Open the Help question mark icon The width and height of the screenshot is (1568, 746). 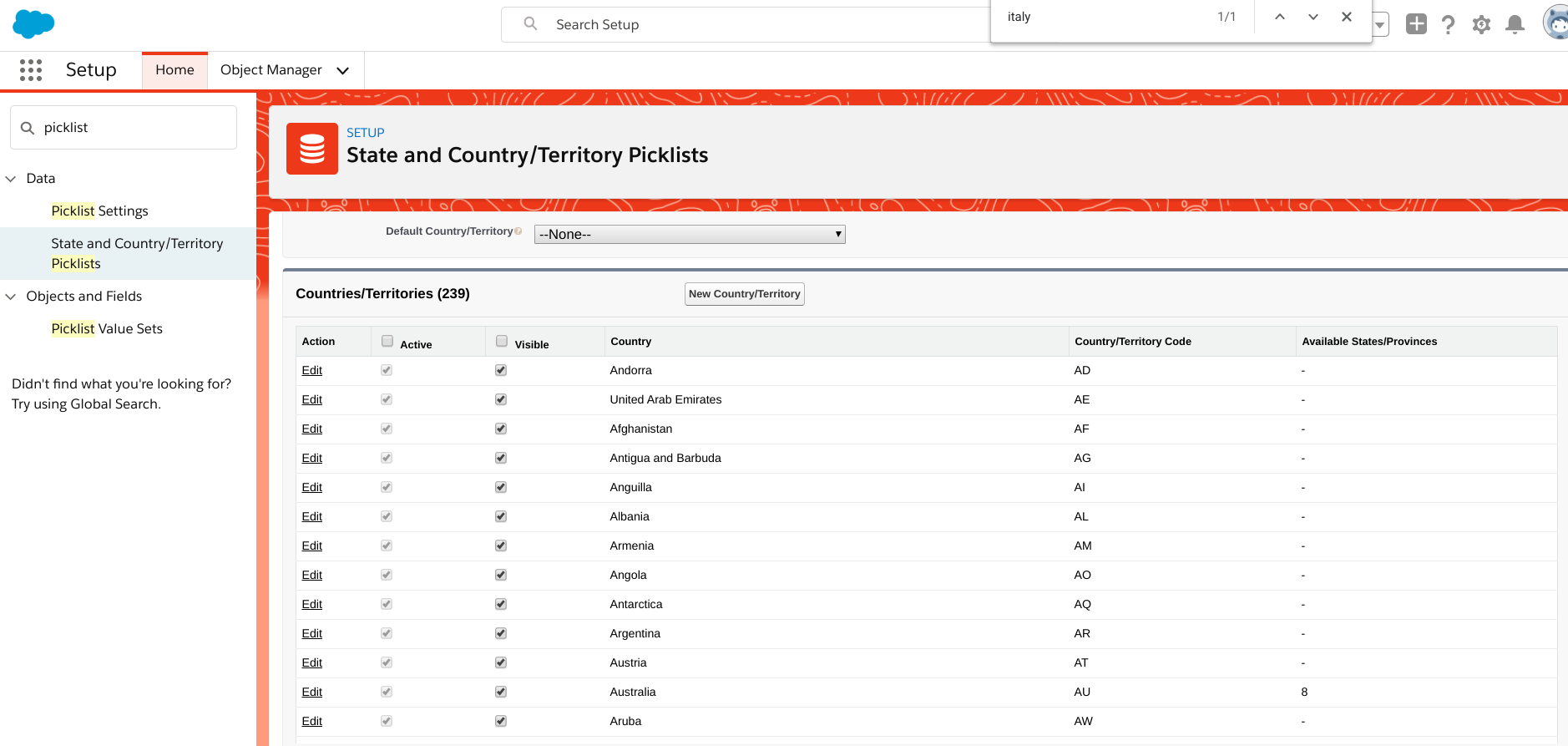pyautogui.click(x=1449, y=24)
